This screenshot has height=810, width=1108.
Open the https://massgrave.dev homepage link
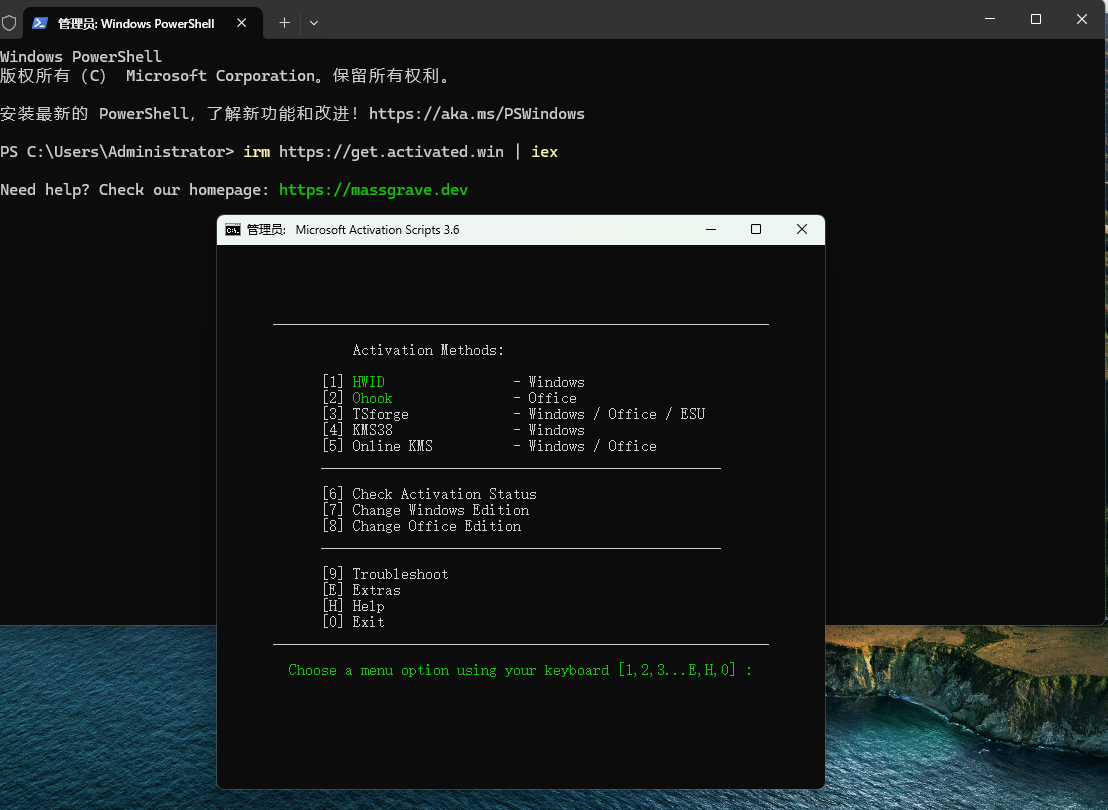coord(373,189)
